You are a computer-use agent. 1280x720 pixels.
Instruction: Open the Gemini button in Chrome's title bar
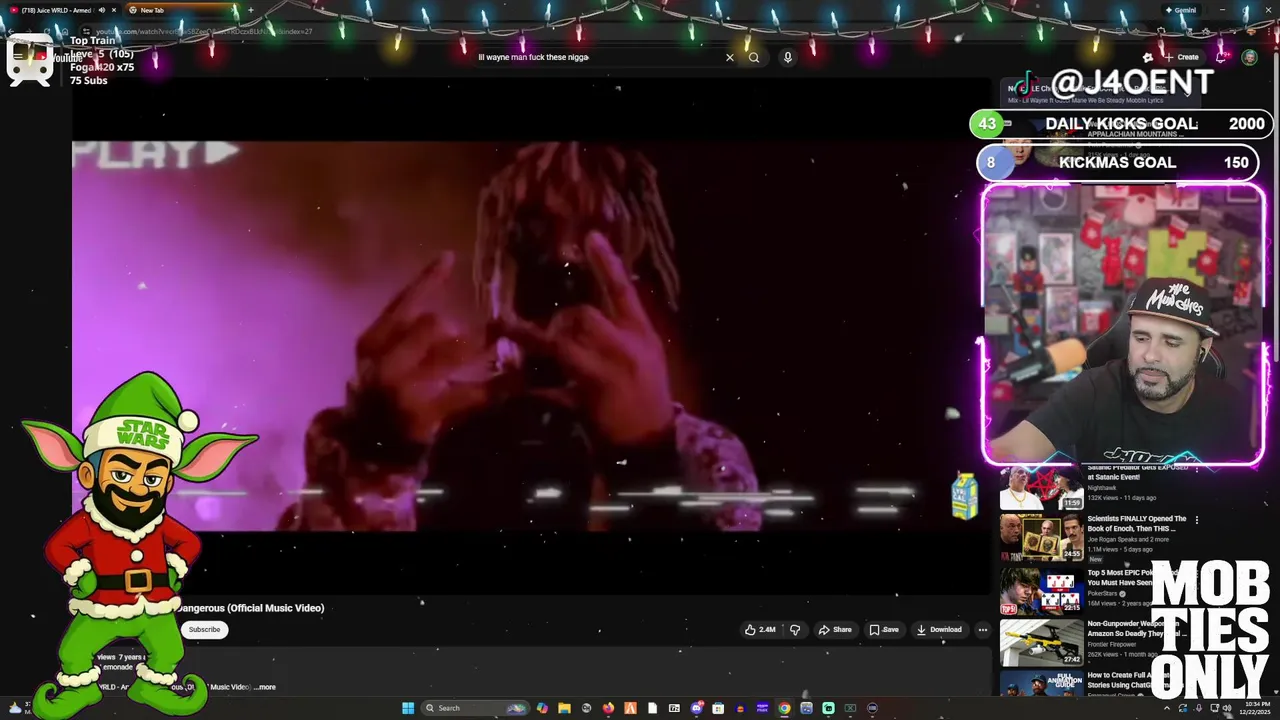[1180, 10]
